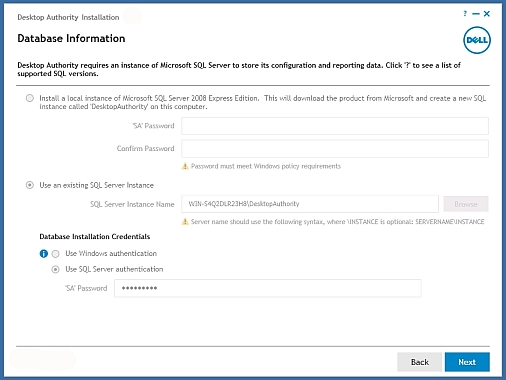
Task: Open help with the question mark icon
Action: (x=465, y=14)
